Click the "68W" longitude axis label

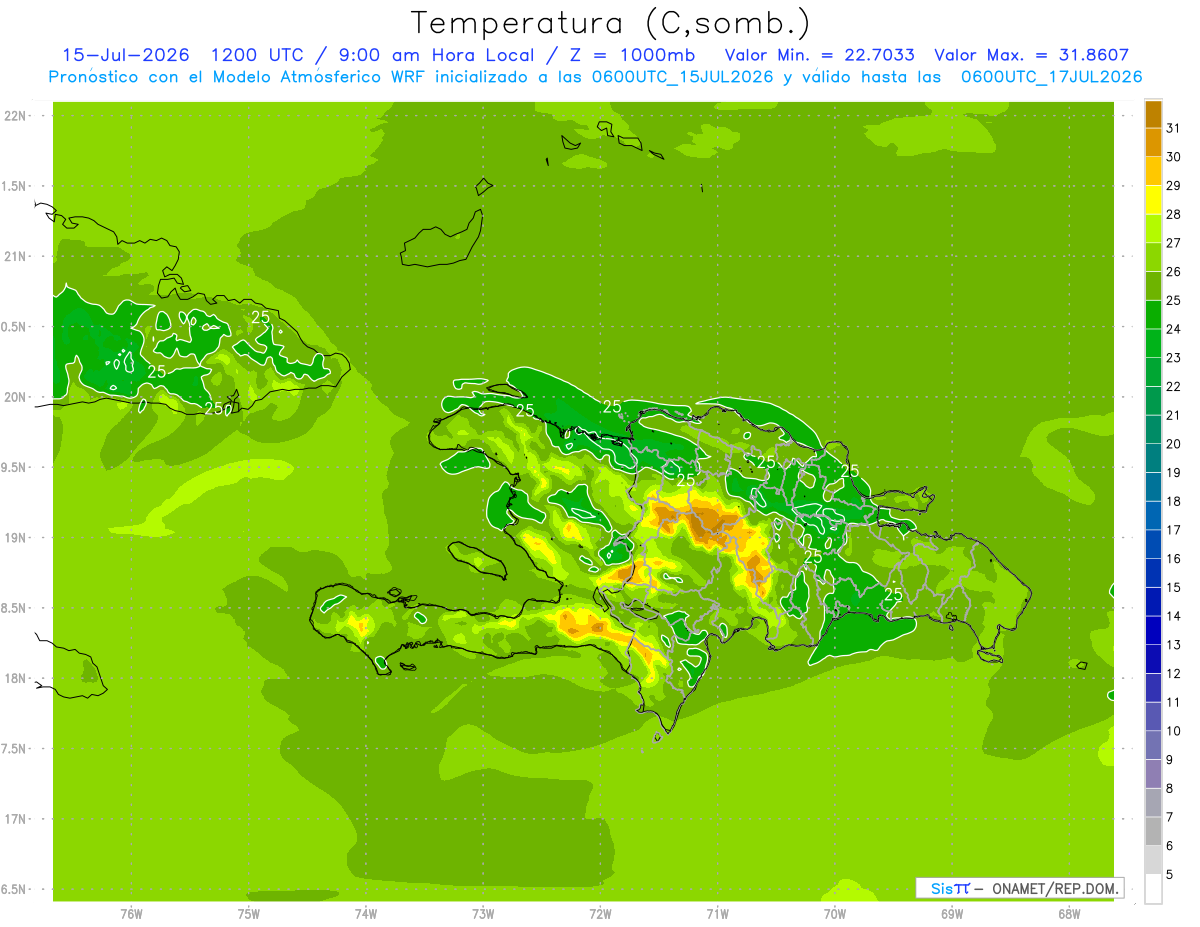pyautogui.click(x=1069, y=914)
